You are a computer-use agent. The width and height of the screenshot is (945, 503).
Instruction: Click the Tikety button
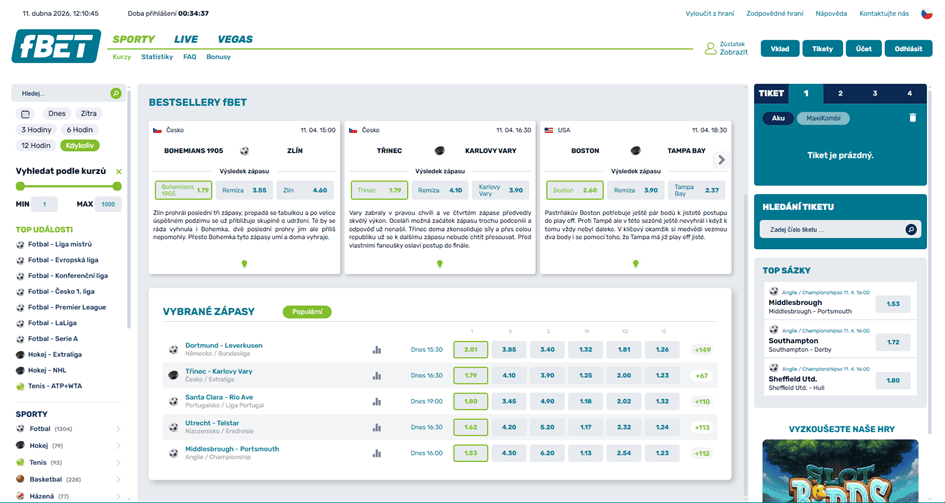[x=823, y=49]
